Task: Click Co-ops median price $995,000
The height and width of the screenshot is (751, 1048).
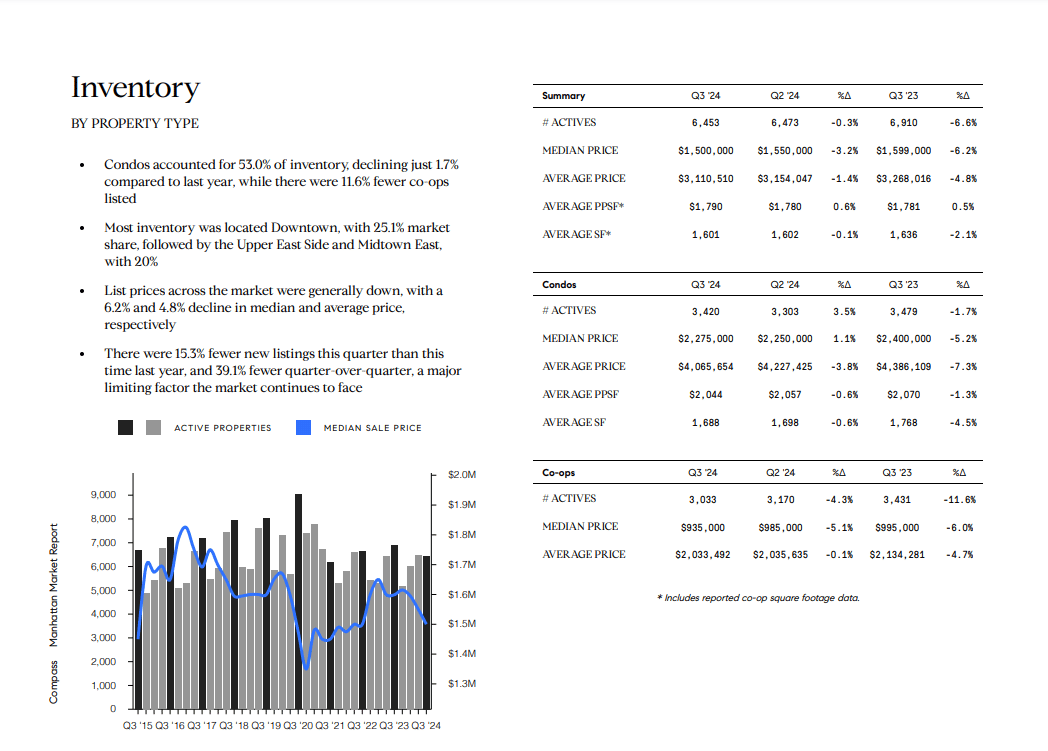Action: point(897,529)
